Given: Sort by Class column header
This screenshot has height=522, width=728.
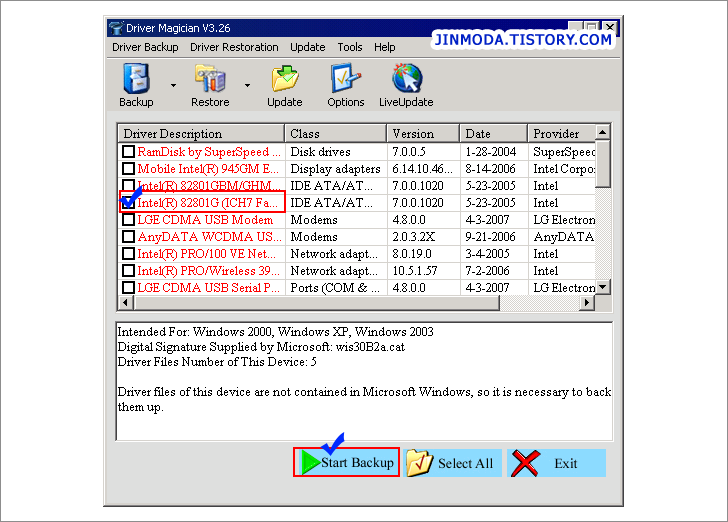Looking at the screenshot, I should (x=336, y=134).
